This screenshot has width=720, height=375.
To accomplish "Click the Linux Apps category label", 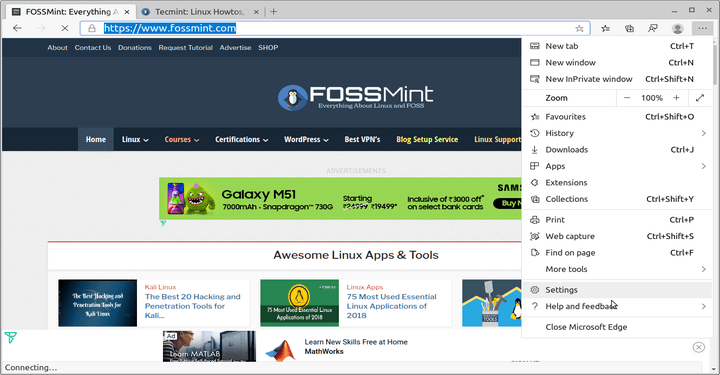I will (365, 287).
